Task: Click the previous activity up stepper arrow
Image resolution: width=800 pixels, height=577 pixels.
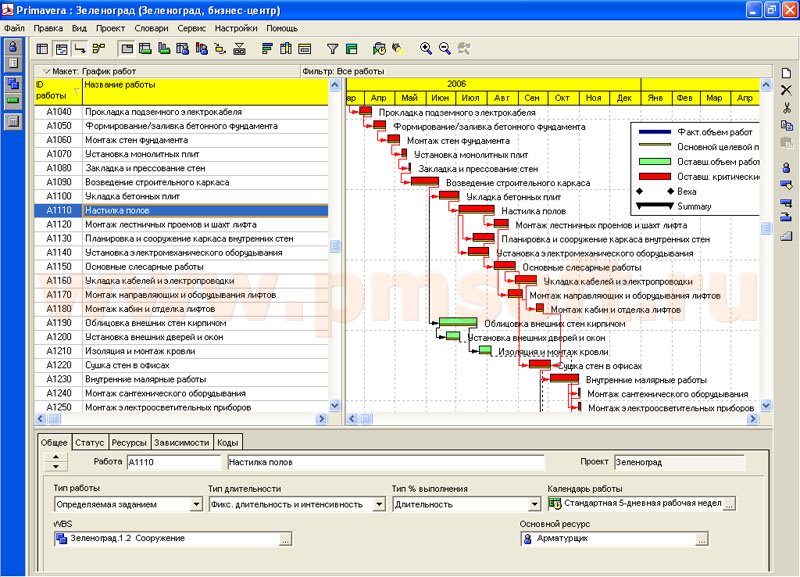Action: (56, 458)
